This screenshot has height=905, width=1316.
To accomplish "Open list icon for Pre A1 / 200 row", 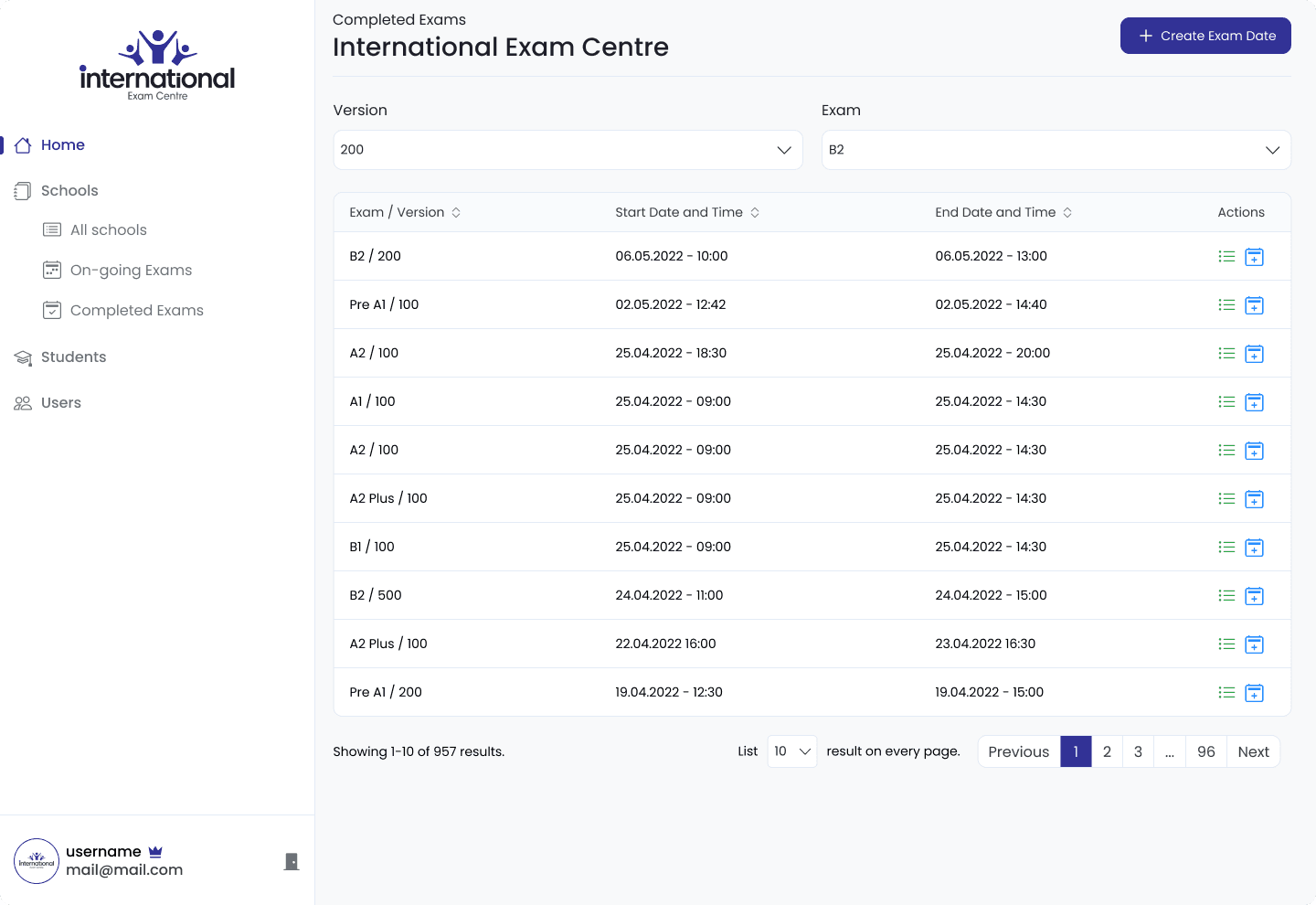I will tap(1226, 693).
